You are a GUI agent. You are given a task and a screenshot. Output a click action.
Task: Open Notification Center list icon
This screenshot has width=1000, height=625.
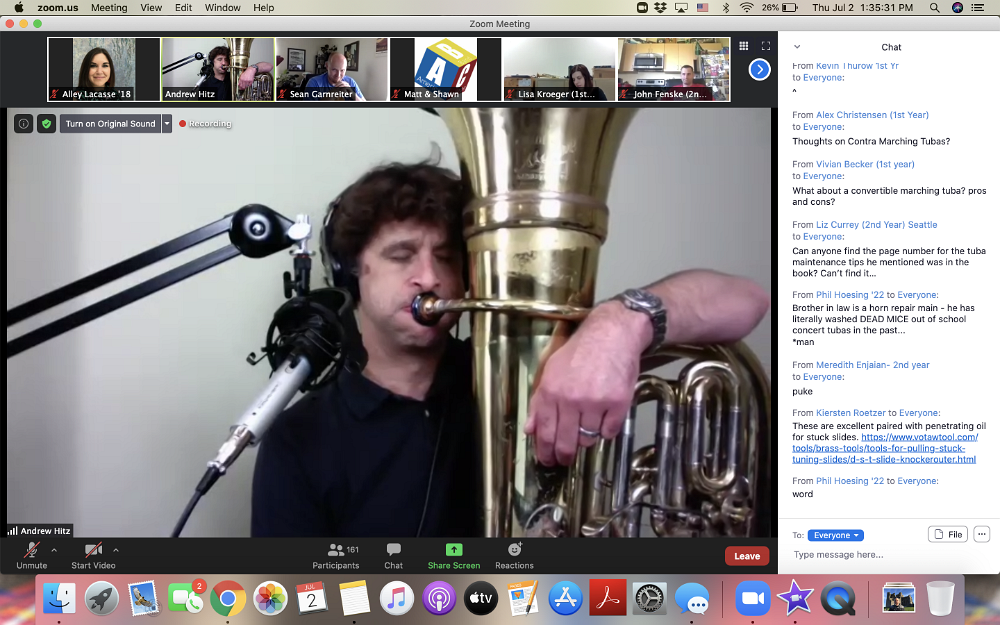point(977,8)
